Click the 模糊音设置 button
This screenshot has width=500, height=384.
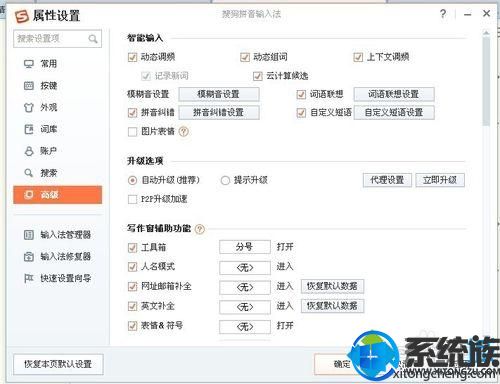pos(219,94)
